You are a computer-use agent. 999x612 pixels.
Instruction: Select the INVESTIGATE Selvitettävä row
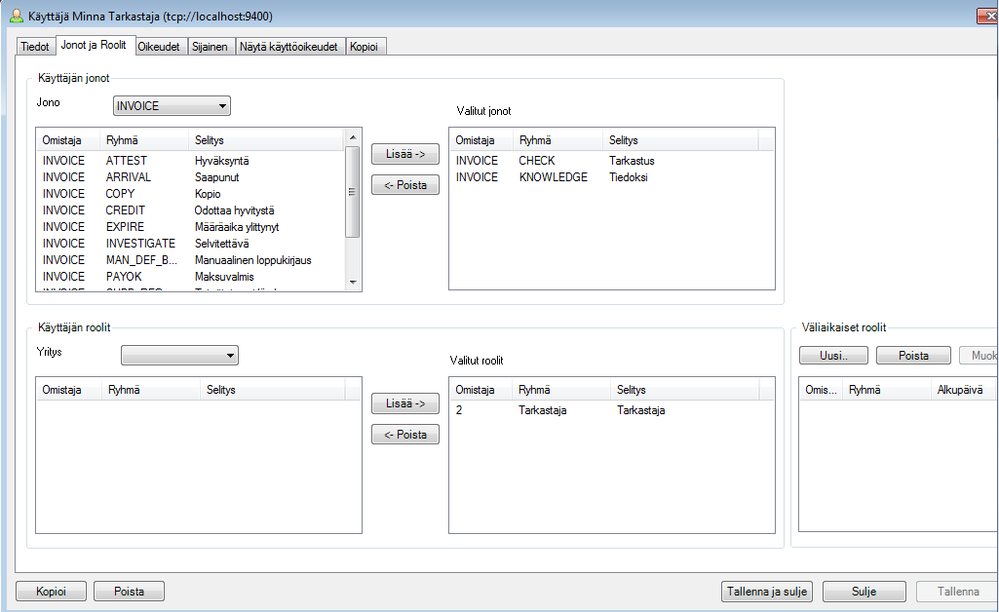(190, 244)
